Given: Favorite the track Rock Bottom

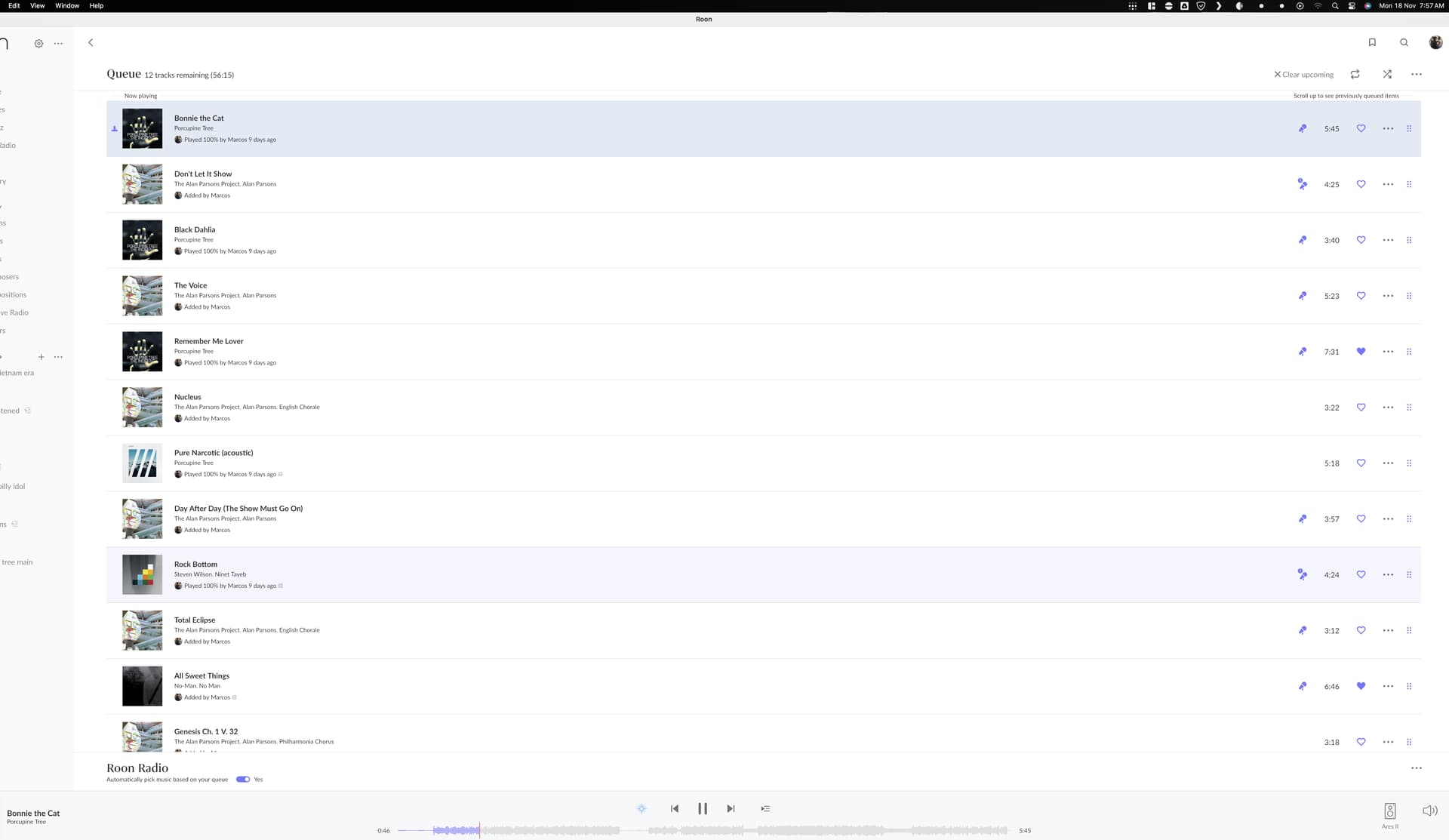Looking at the screenshot, I should tap(1361, 574).
